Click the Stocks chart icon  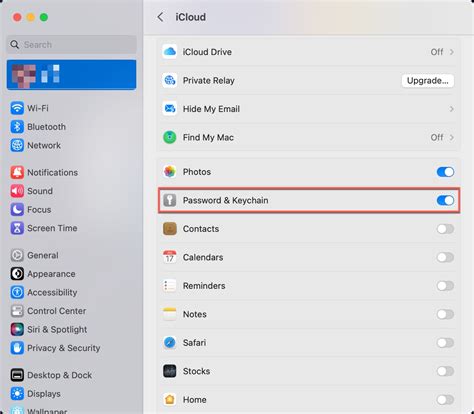[x=170, y=371]
